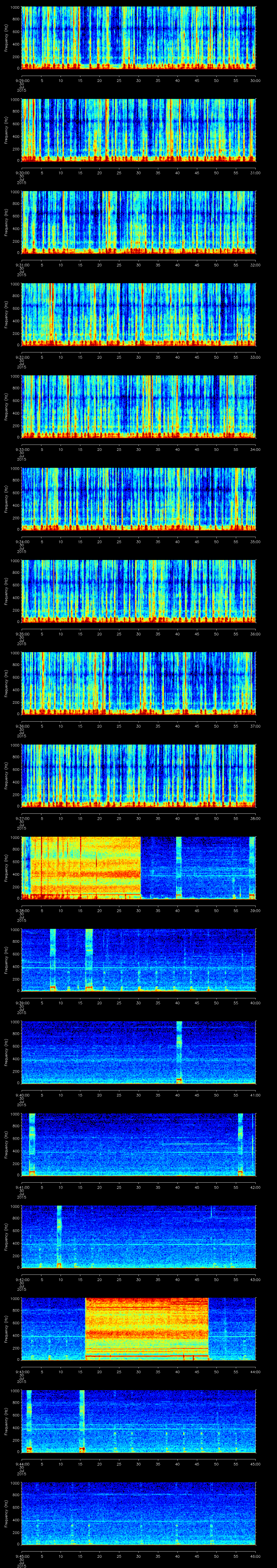This screenshot has width=277, height=1568.
Task: Click the '39:00' end label of the 9:38:00 axis
Action: tap(255, 910)
